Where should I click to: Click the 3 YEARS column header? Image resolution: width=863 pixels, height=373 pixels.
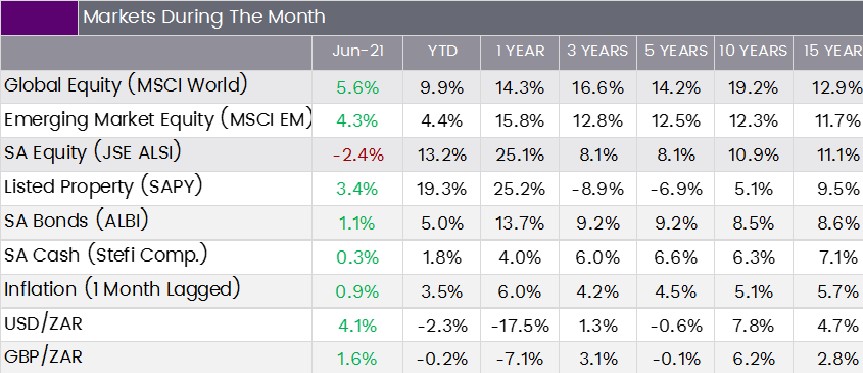pyautogui.click(x=597, y=51)
